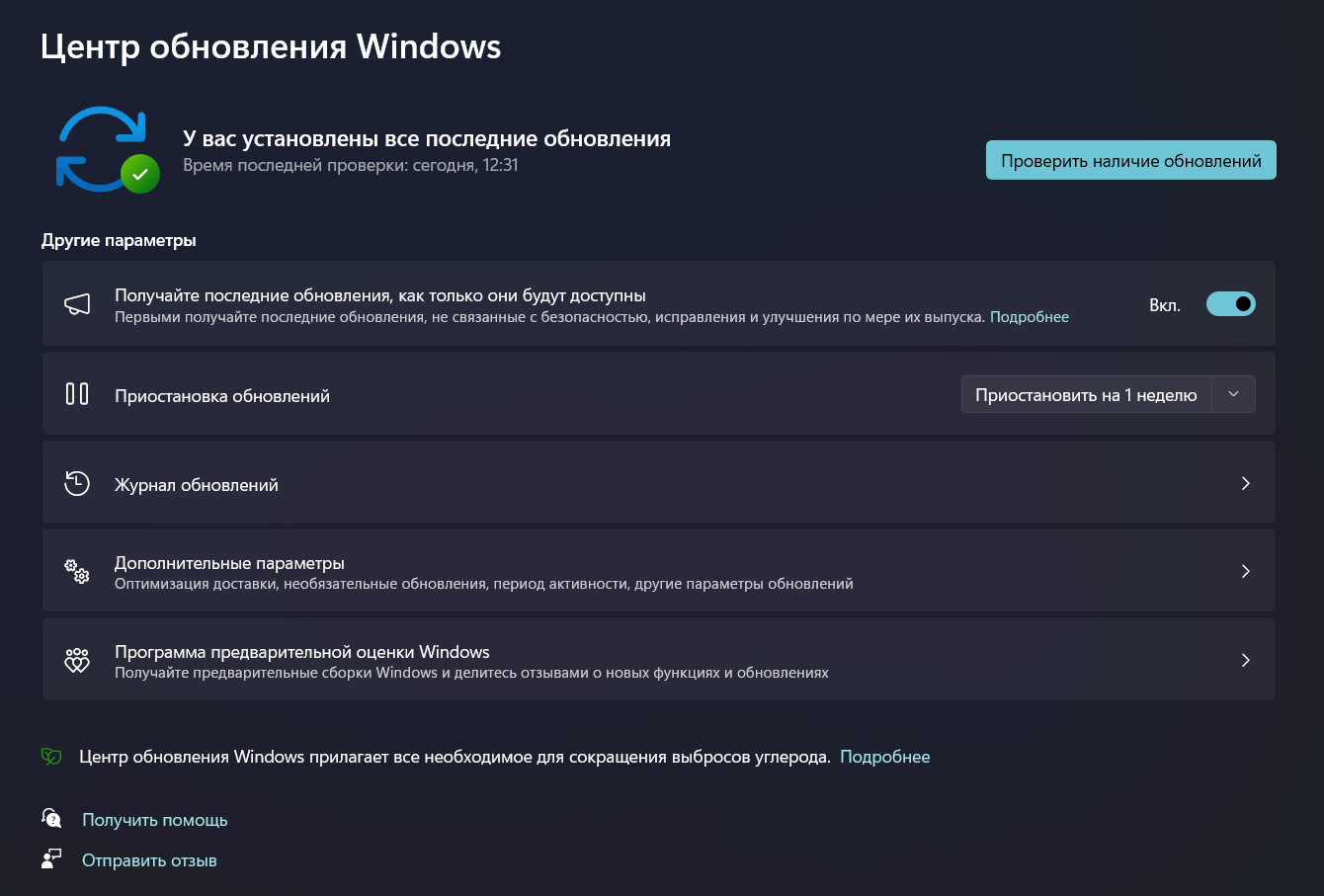Click the green leaf carbon emissions icon

(x=51, y=757)
